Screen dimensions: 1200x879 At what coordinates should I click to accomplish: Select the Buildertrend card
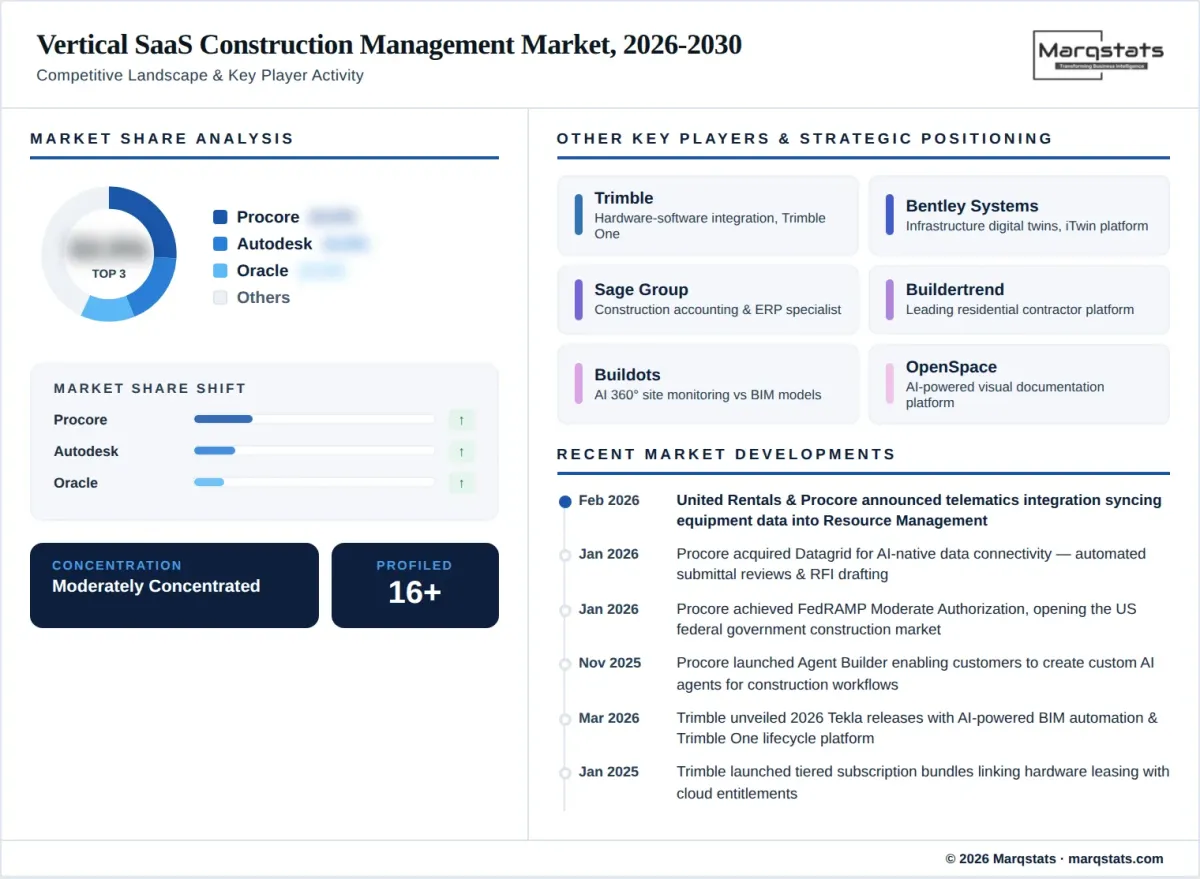coord(1018,299)
